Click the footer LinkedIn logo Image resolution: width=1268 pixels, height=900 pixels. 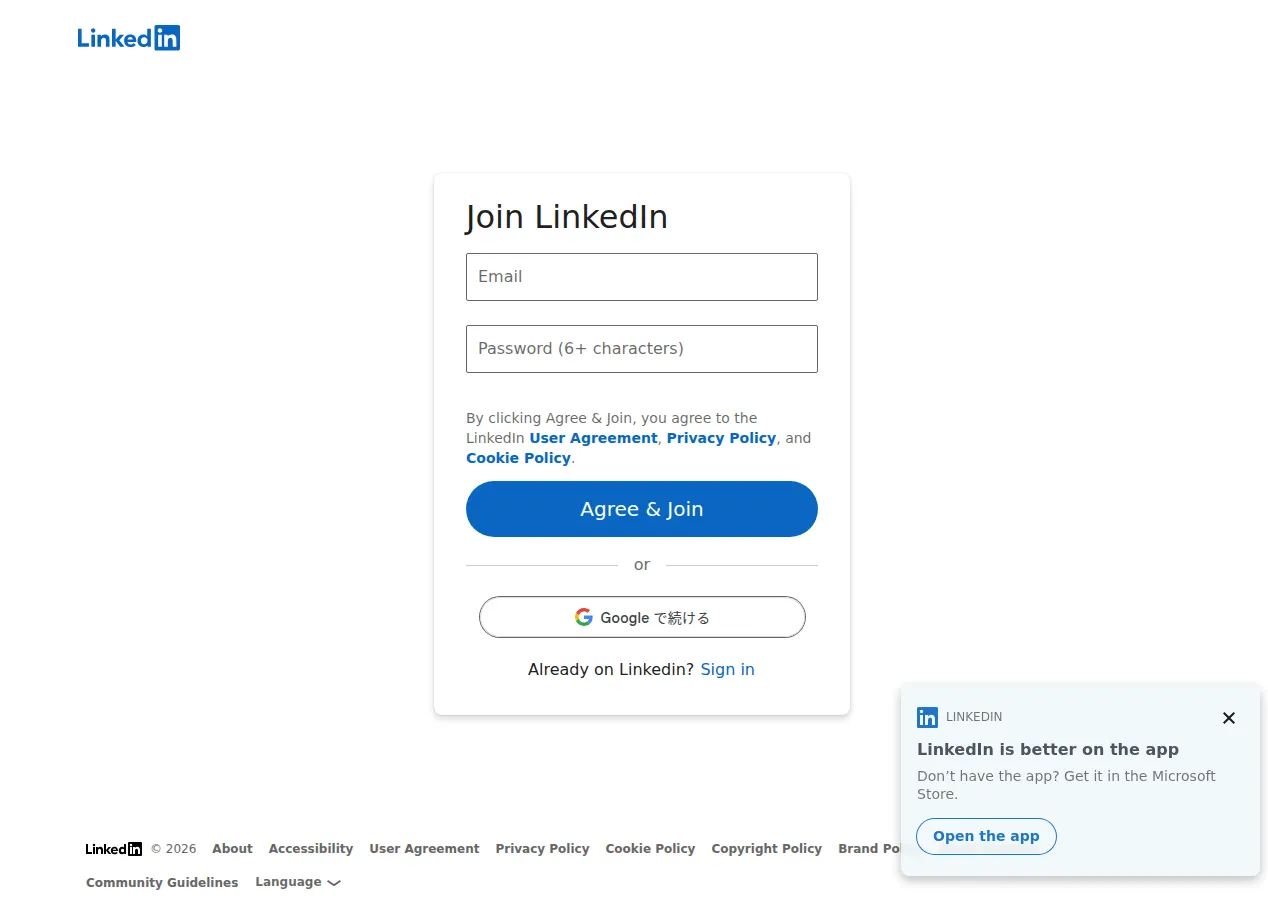point(114,849)
